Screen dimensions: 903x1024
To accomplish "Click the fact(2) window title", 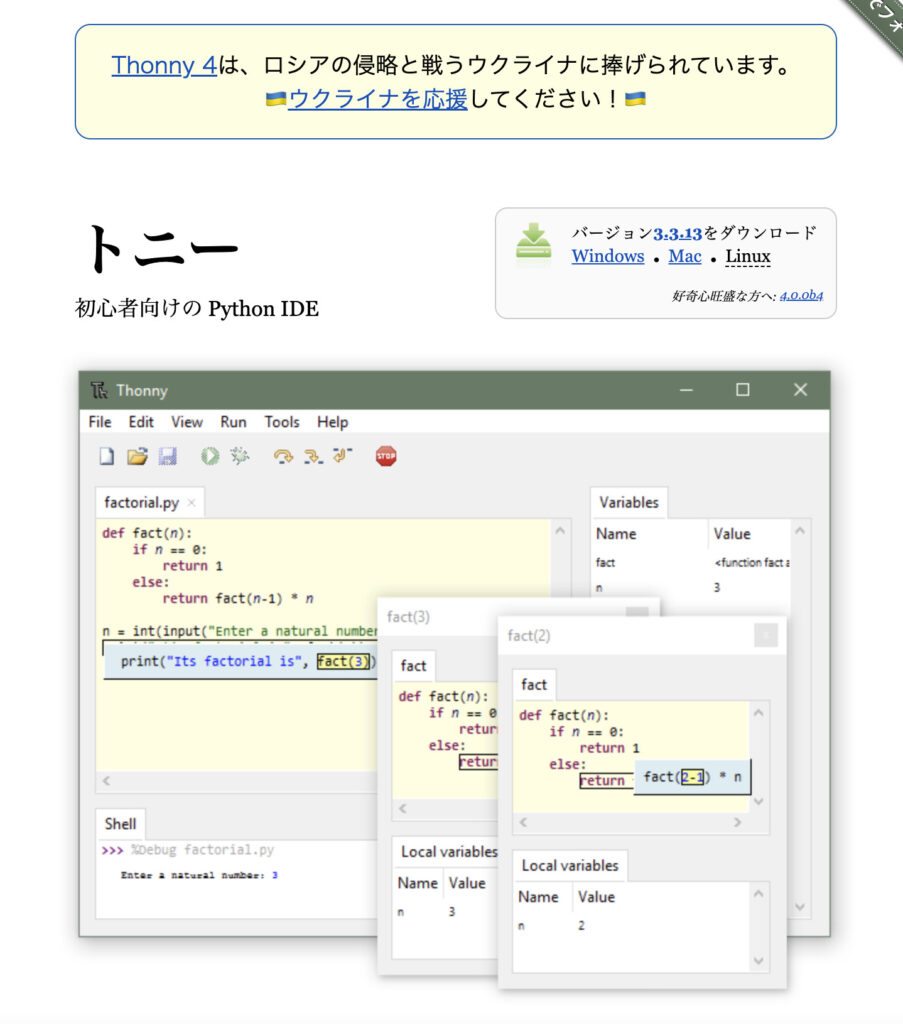I will (x=528, y=635).
